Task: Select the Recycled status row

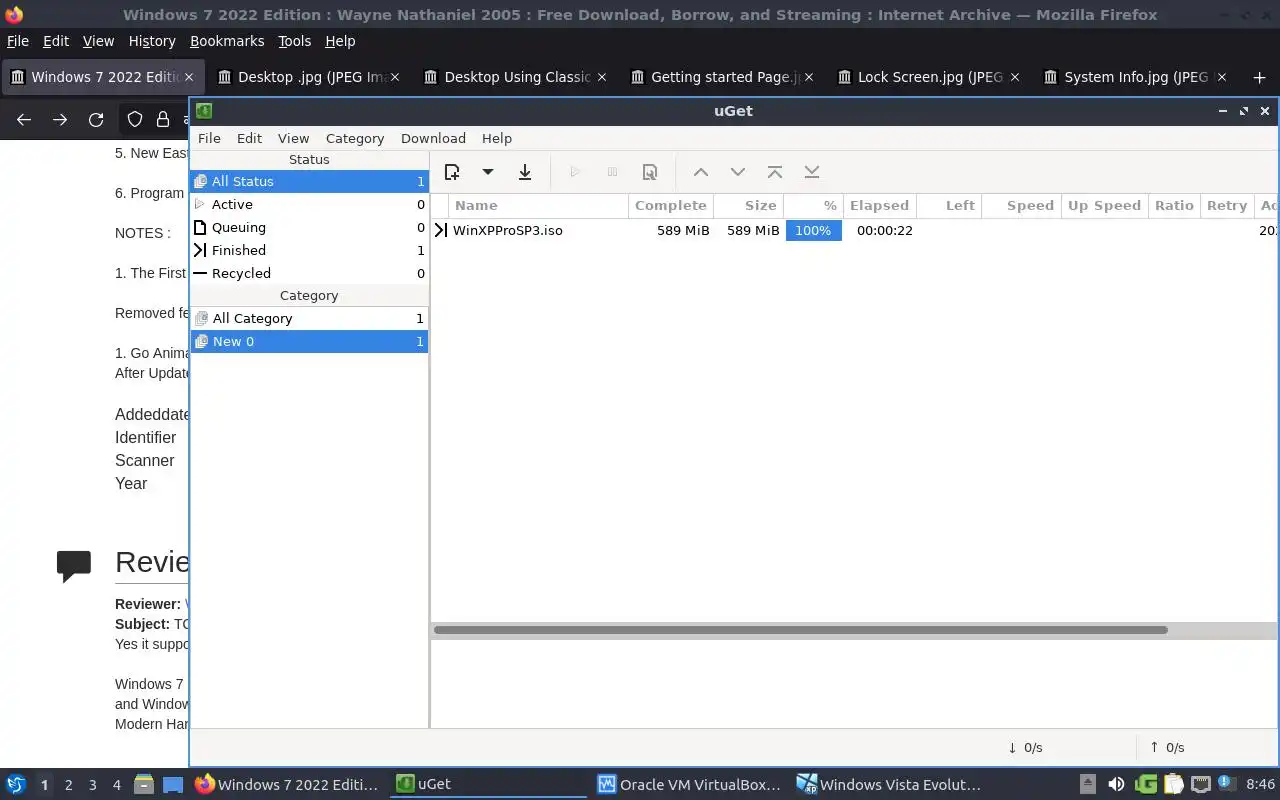Action: click(309, 273)
